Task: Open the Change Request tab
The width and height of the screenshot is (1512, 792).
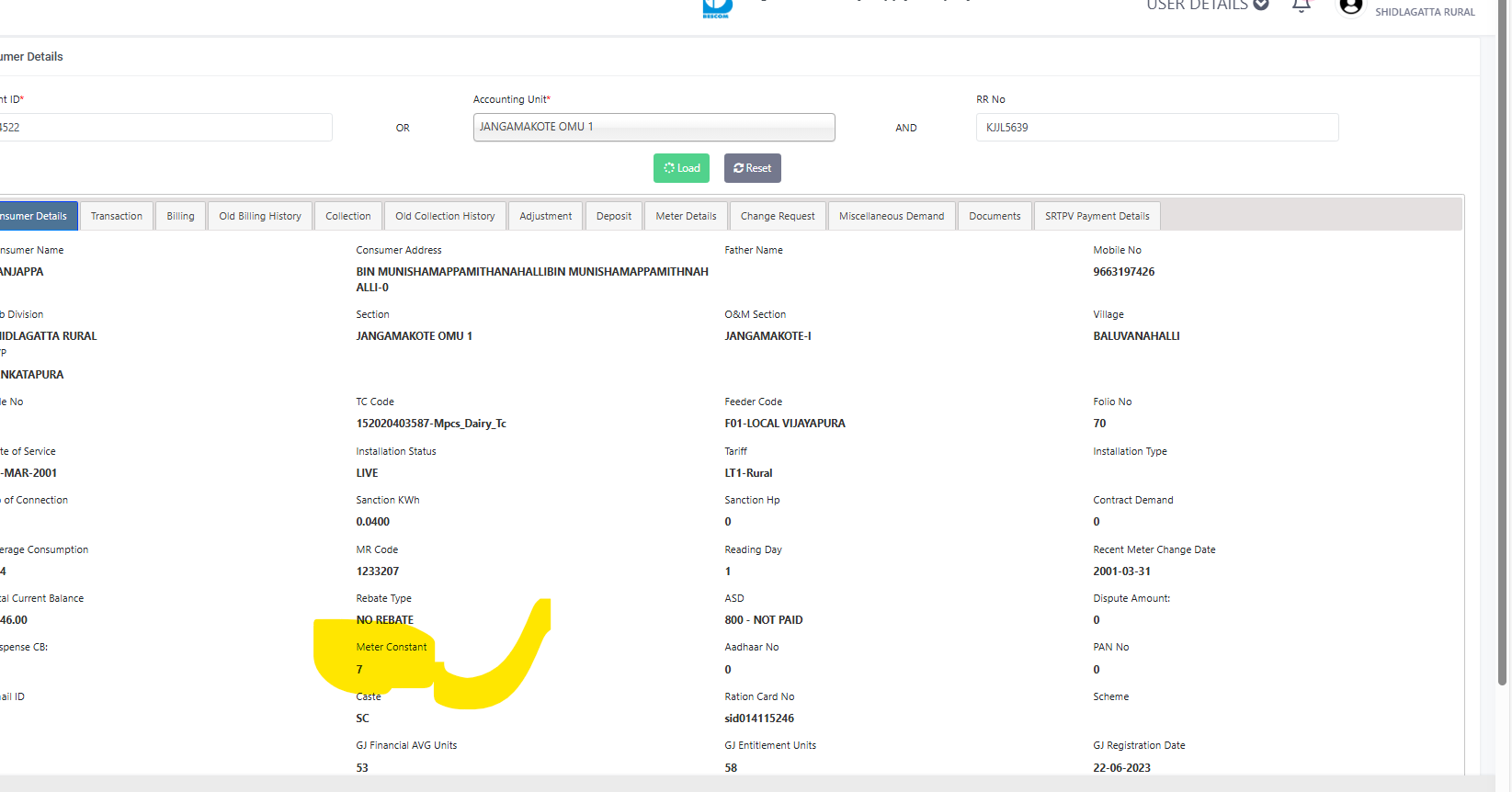Action: (778, 217)
